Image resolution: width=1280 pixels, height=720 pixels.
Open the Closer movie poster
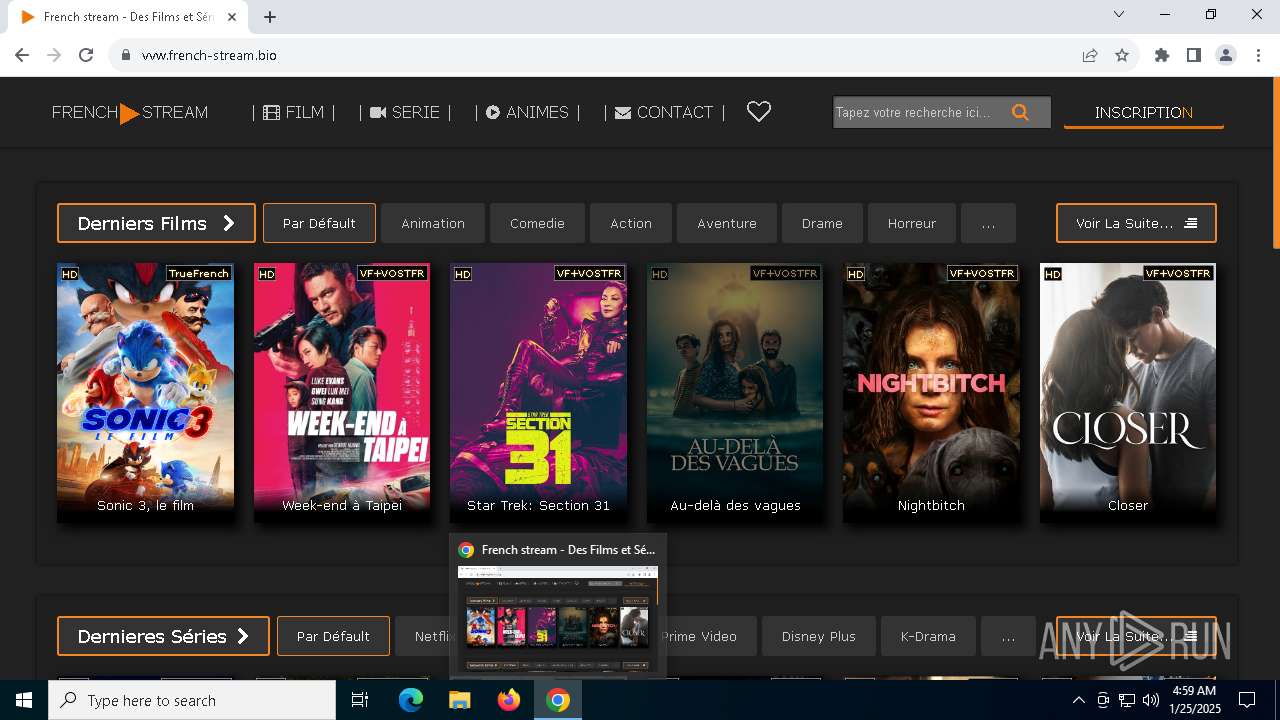coord(1128,392)
